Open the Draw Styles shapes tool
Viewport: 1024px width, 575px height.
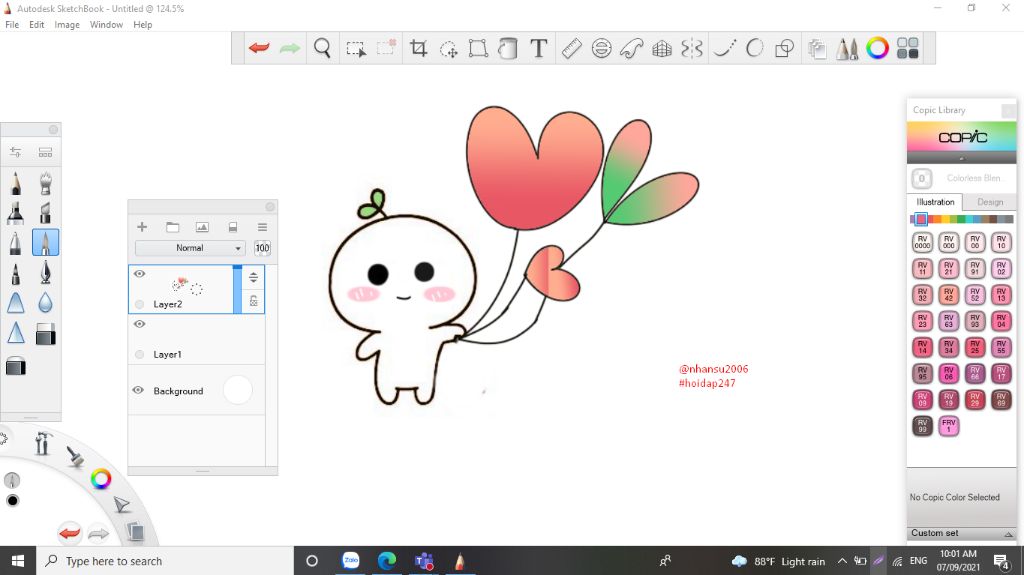pyautogui.click(x=784, y=48)
